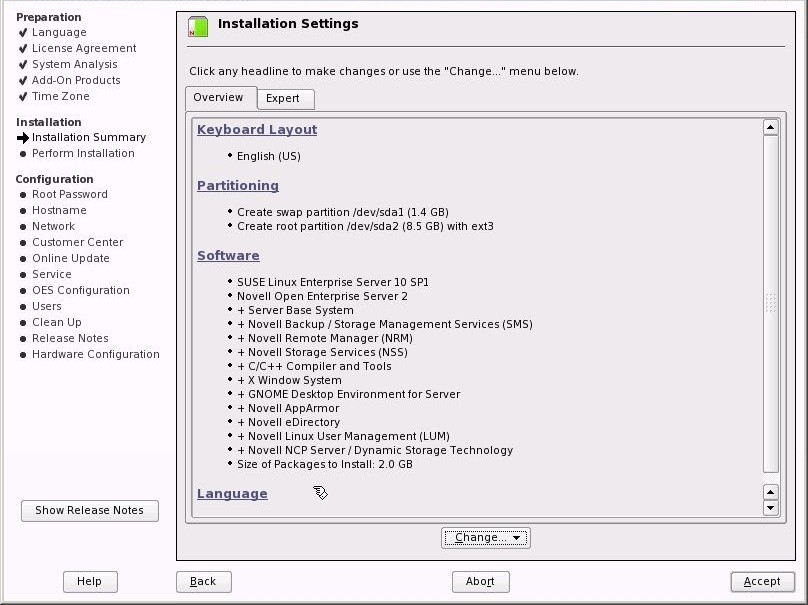808x605 pixels.
Task: Open the Language headline link
Action: pos(232,494)
